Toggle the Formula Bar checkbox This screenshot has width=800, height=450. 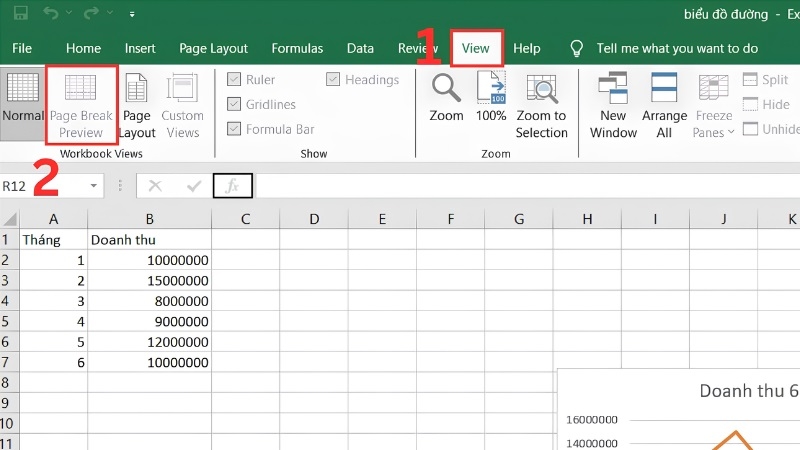pos(234,129)
